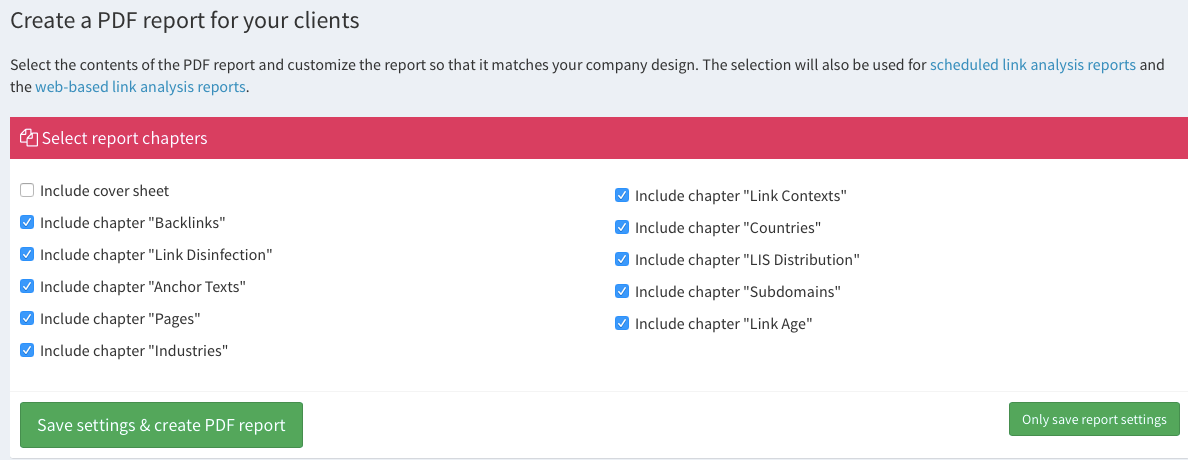Toggle the "Industries" chapter checkbox

[27, 350]
